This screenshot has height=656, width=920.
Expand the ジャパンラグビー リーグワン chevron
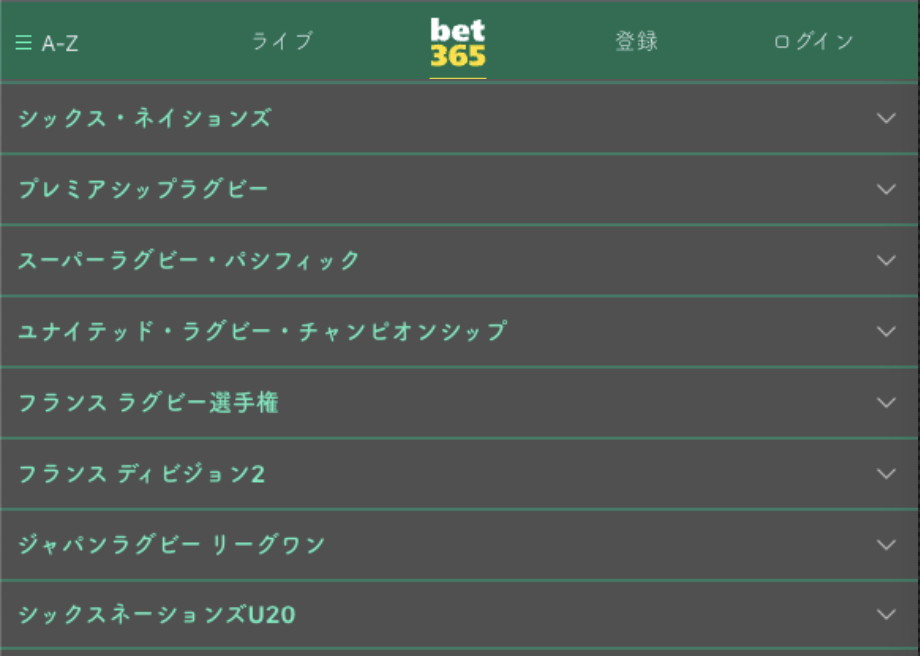click(886, 545)
